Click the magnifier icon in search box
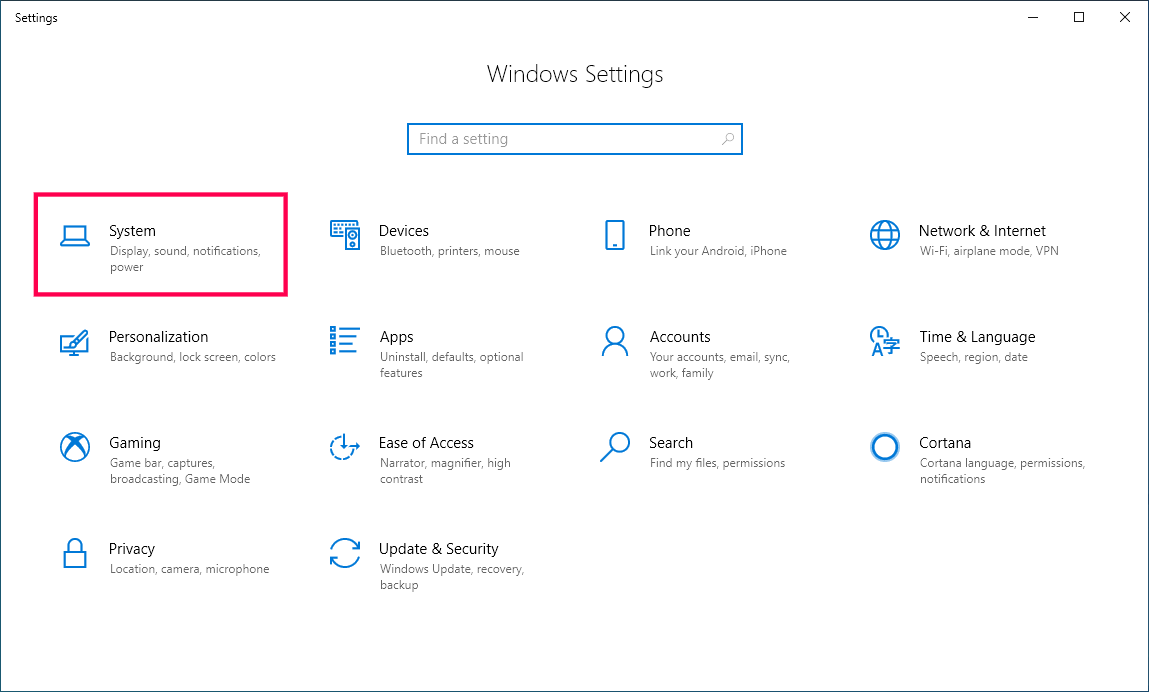 [x=728, y=139]
